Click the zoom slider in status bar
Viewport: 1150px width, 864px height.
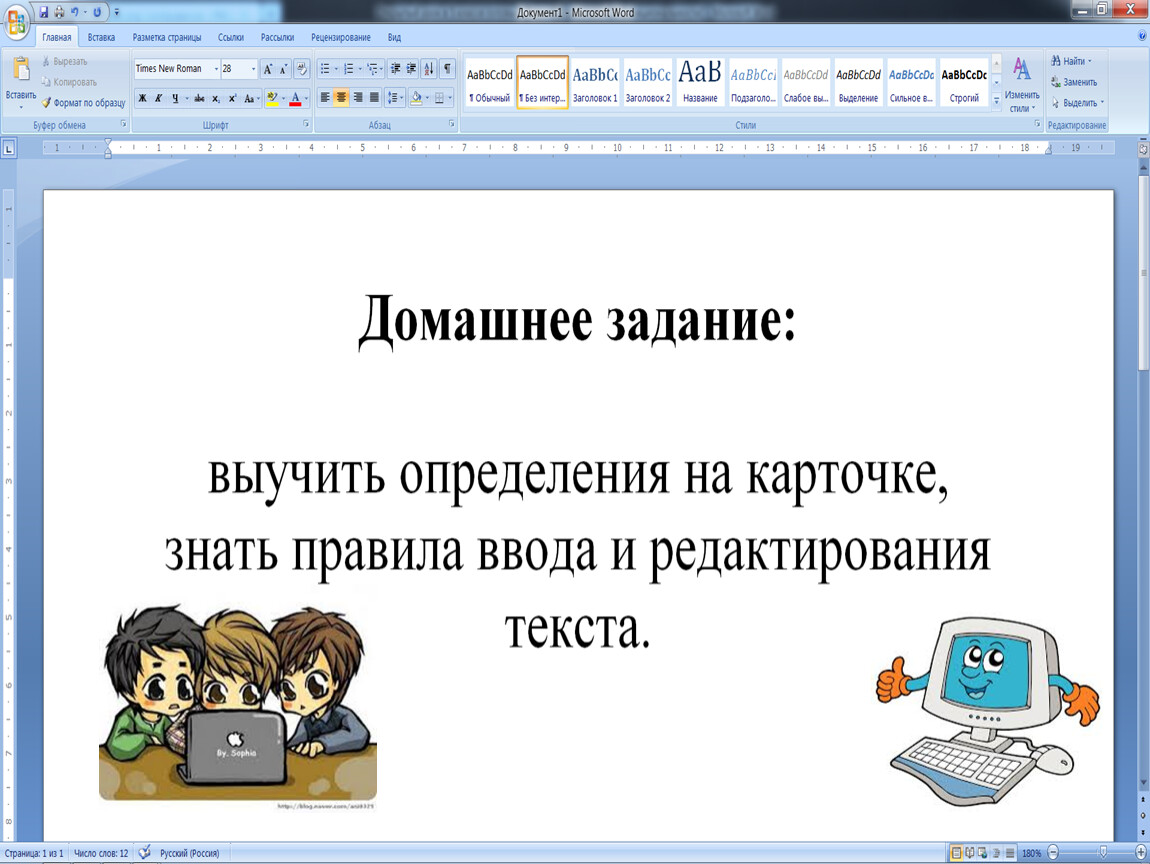point(1102,853)
